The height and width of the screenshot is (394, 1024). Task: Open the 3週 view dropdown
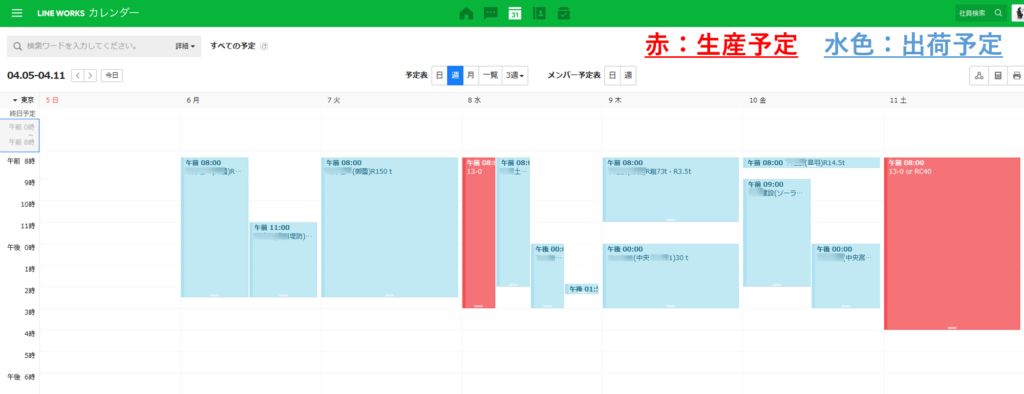click(515, 76)
